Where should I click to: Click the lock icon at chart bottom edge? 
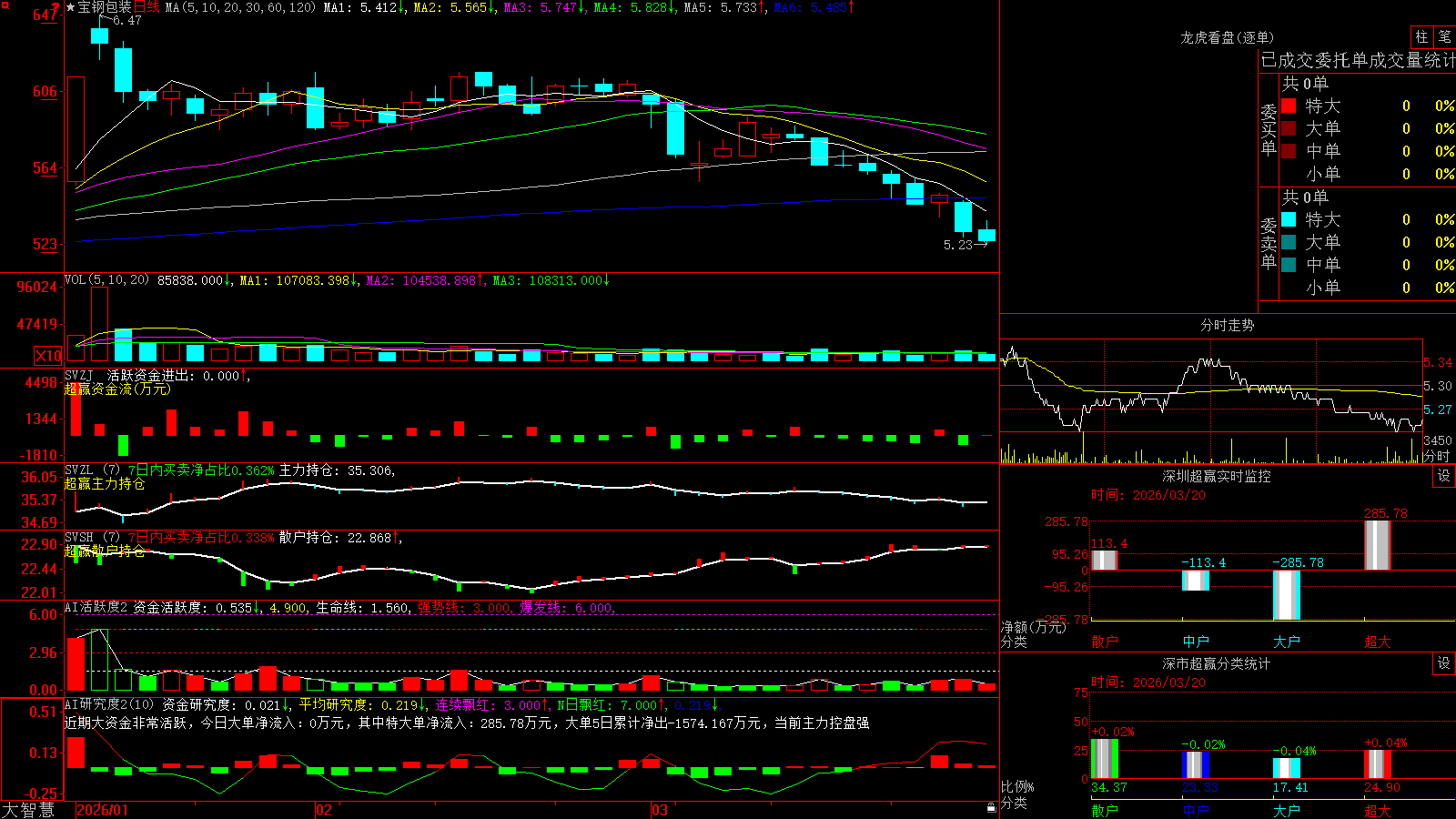click(992, 808)
